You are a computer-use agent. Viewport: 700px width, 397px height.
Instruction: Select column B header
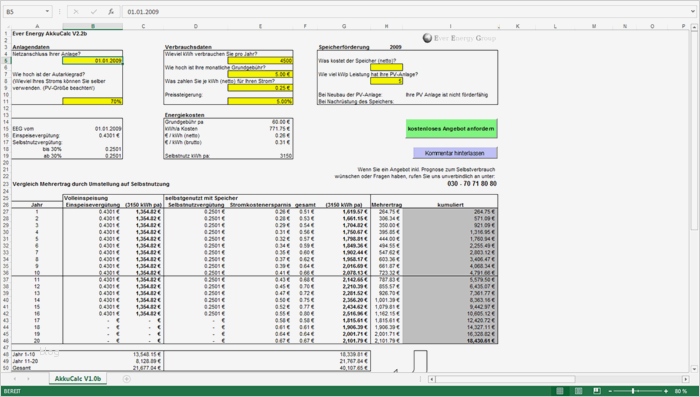coord(93,26)
